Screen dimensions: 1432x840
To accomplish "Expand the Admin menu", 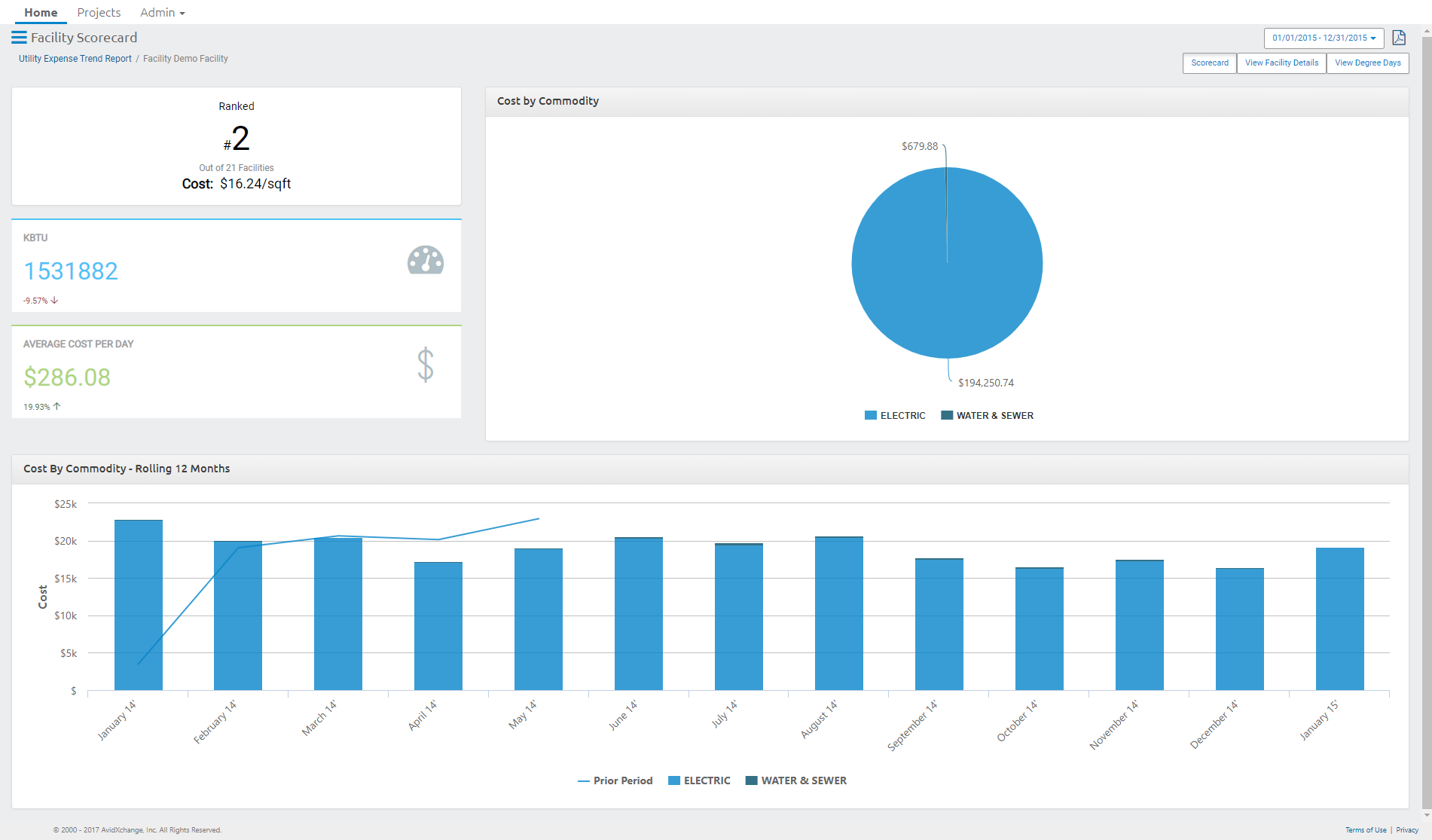I will (x=162, y=13).
